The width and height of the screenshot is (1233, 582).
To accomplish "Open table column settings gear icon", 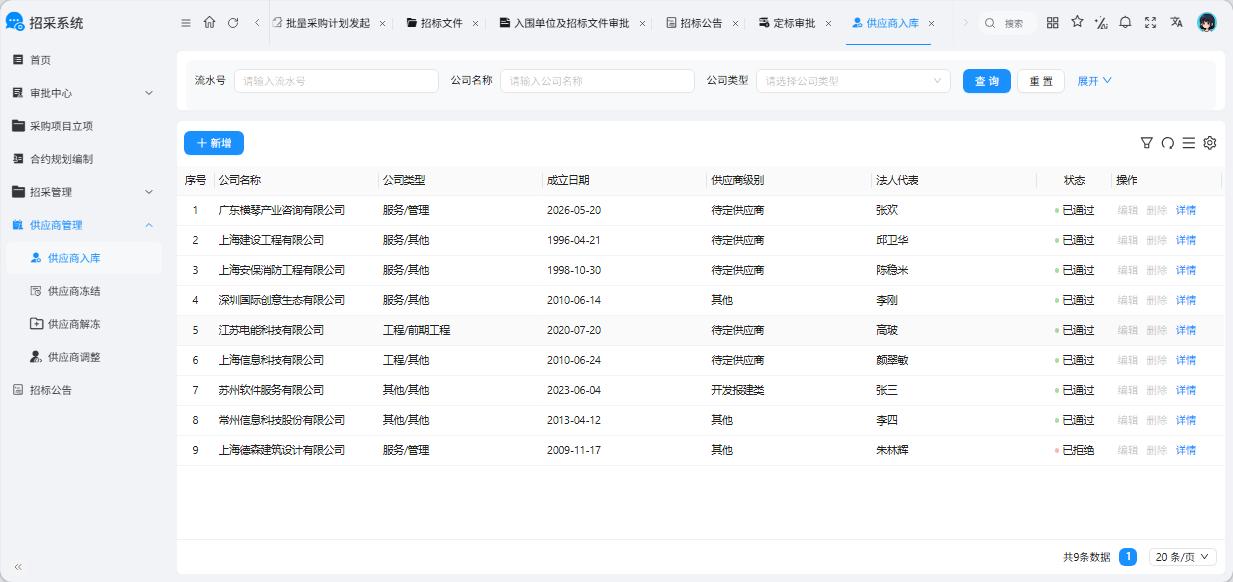I will pos(1210,143).
